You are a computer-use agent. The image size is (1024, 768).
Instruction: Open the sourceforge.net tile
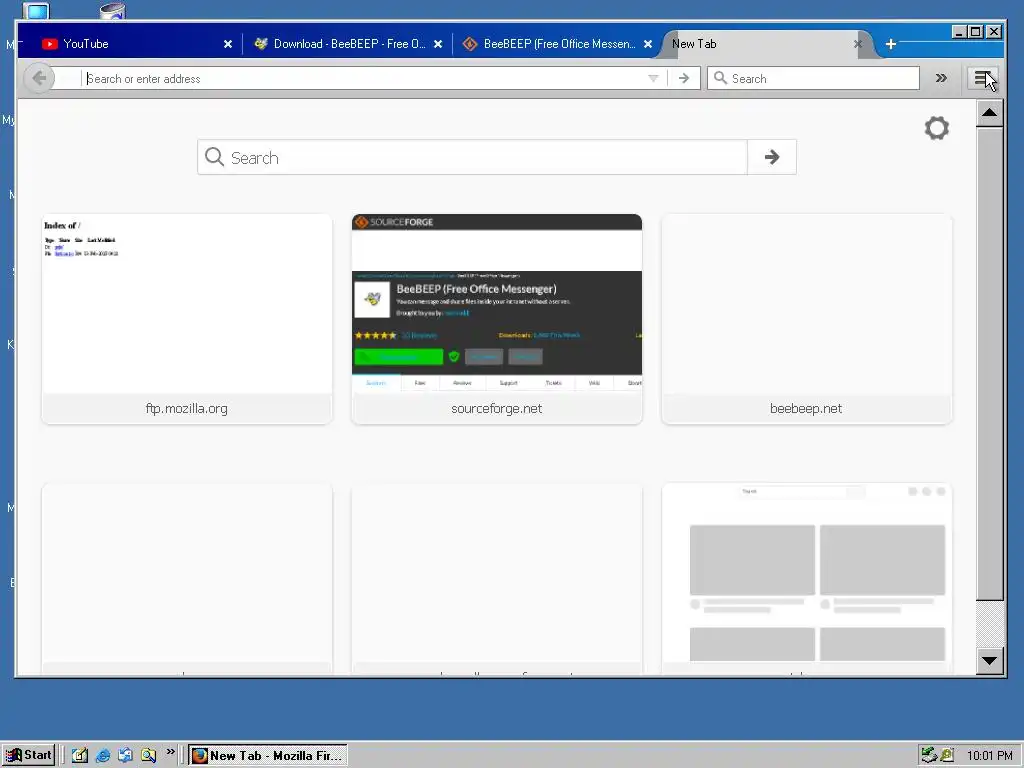pos(497,319)
